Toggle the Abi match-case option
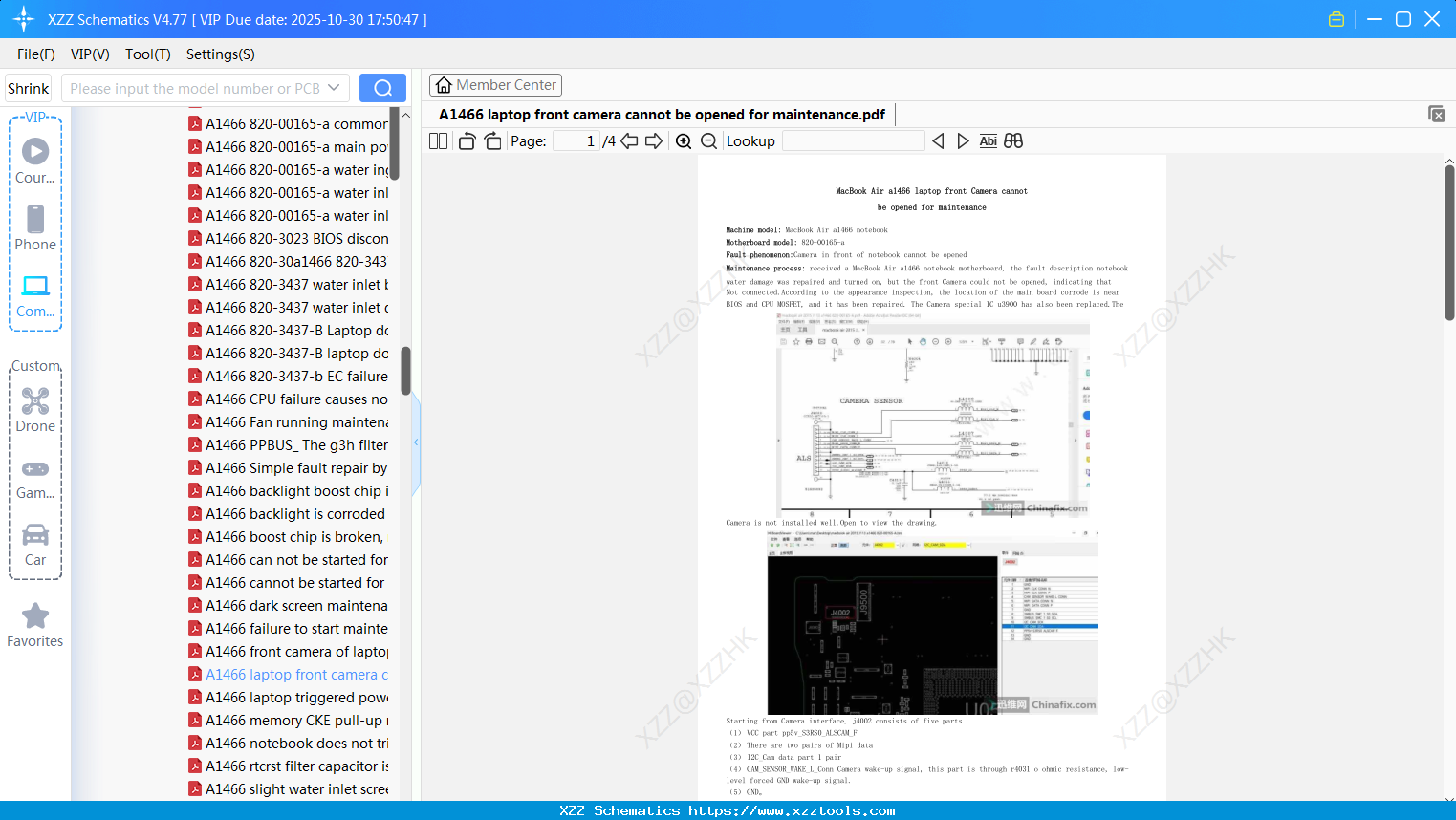Viewport: 1456px width, 820px height. click(x=989, y=141)
